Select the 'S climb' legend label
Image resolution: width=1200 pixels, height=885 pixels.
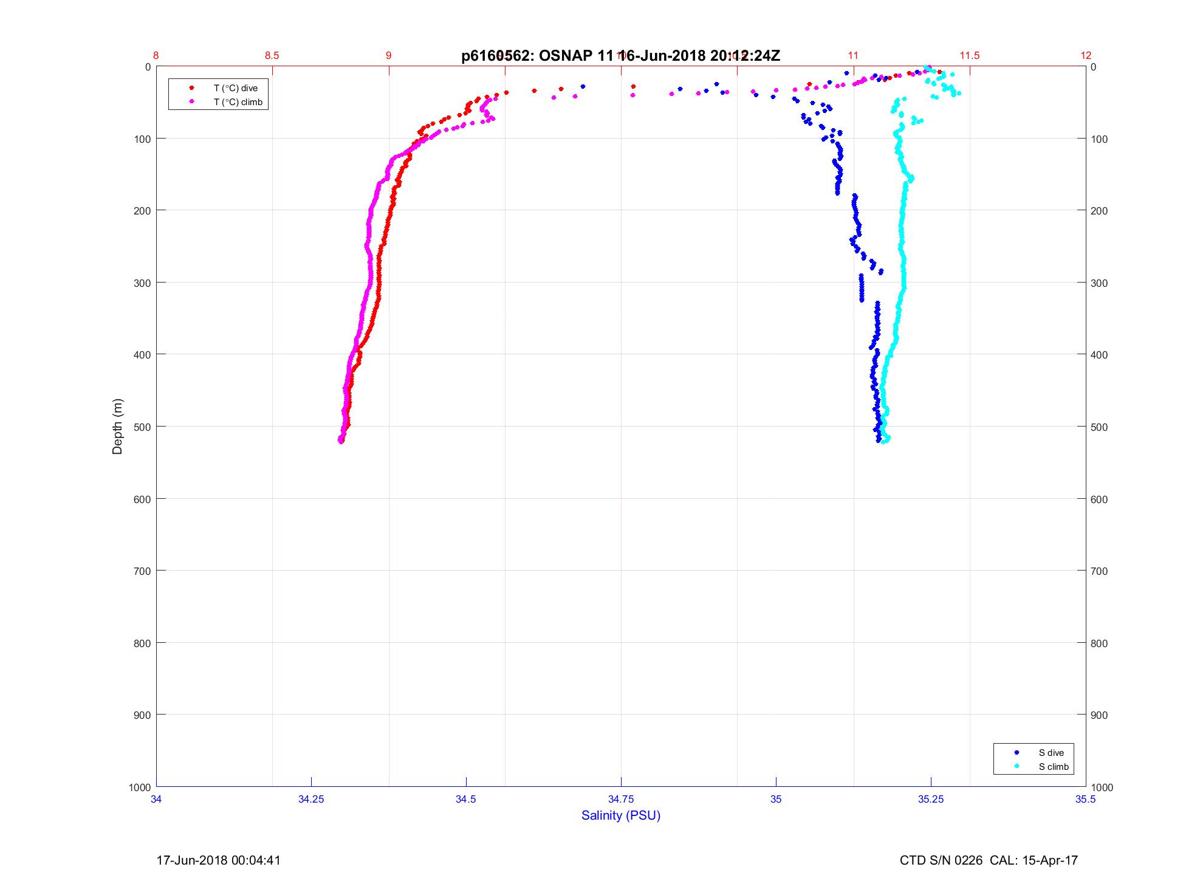click(1054, 766)
